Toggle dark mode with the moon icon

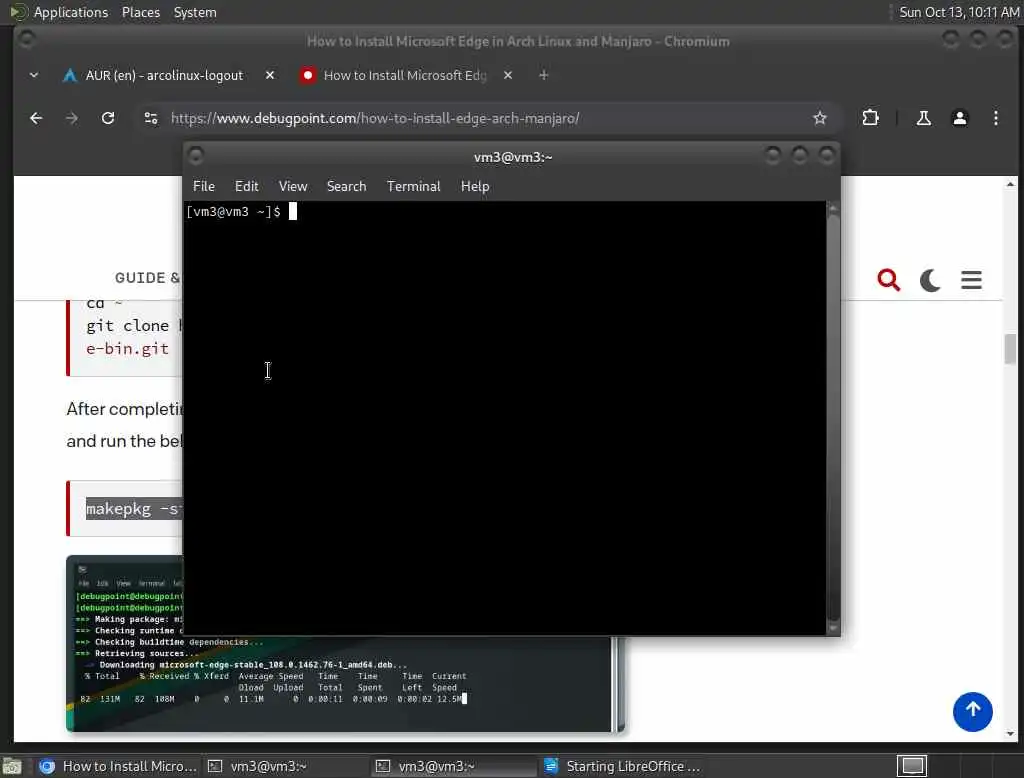click(x=930, y=280)
